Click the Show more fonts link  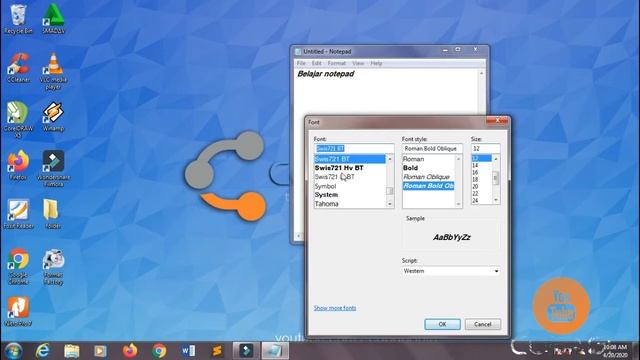(335, 308)
